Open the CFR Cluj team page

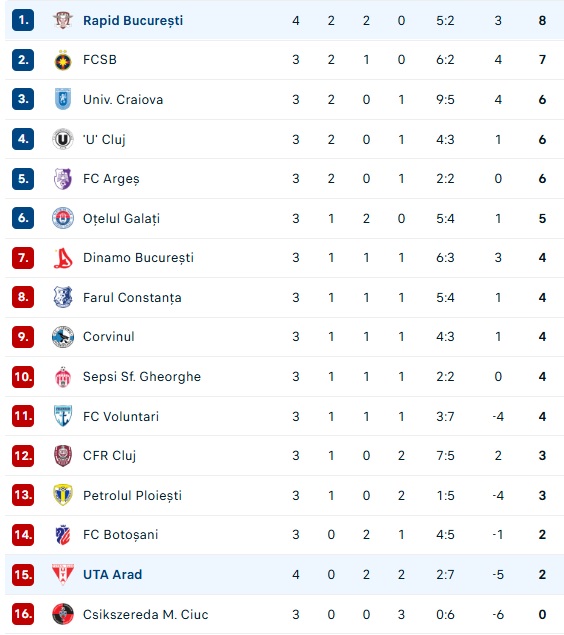[109, 456]
